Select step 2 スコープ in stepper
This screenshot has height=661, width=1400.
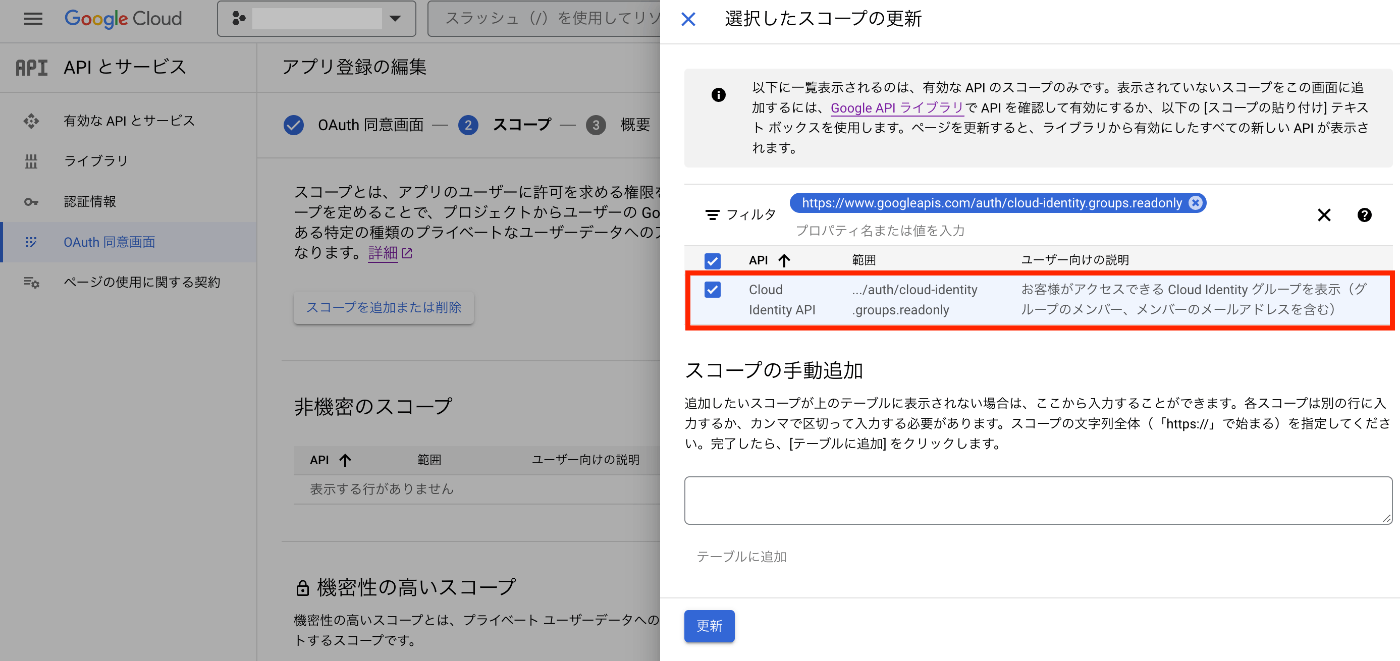coord(504,125)
